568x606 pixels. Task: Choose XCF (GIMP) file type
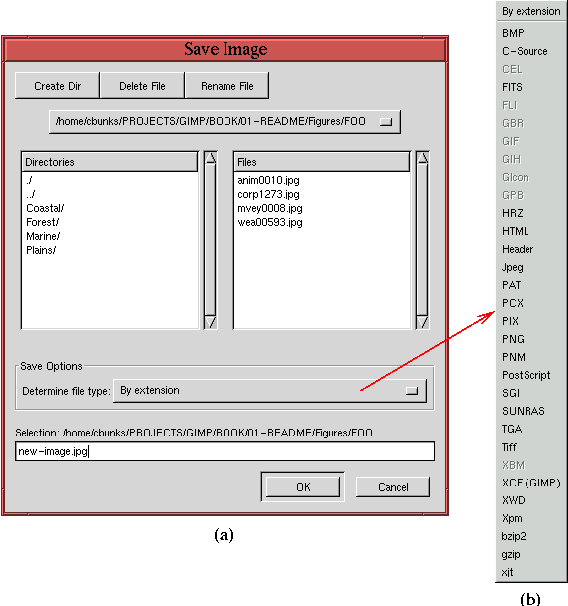531,483
